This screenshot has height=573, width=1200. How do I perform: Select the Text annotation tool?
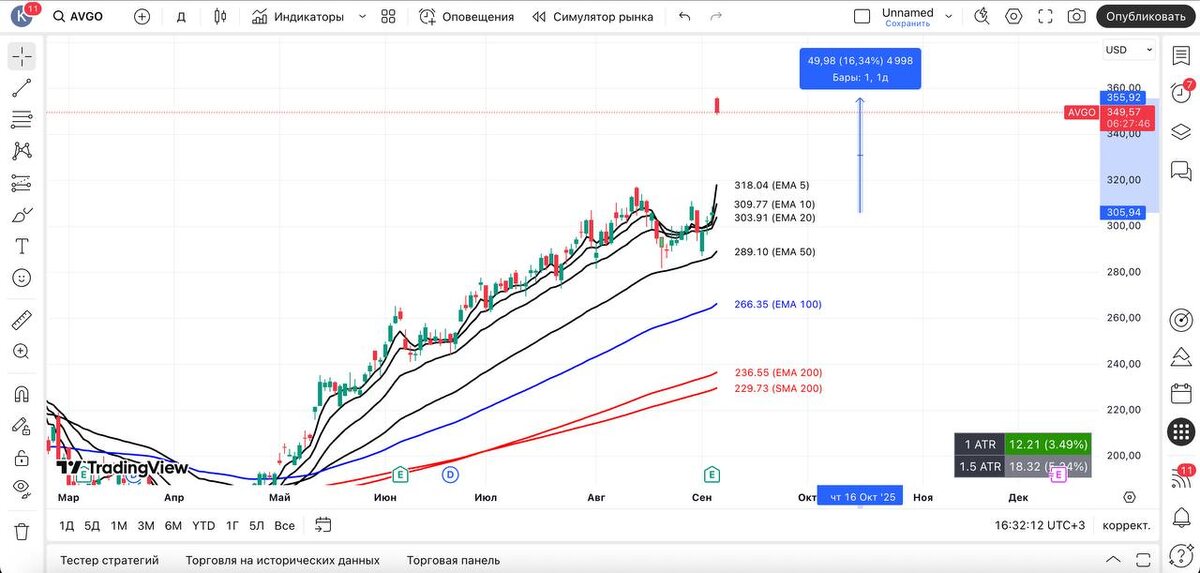(x=22, y=246)
